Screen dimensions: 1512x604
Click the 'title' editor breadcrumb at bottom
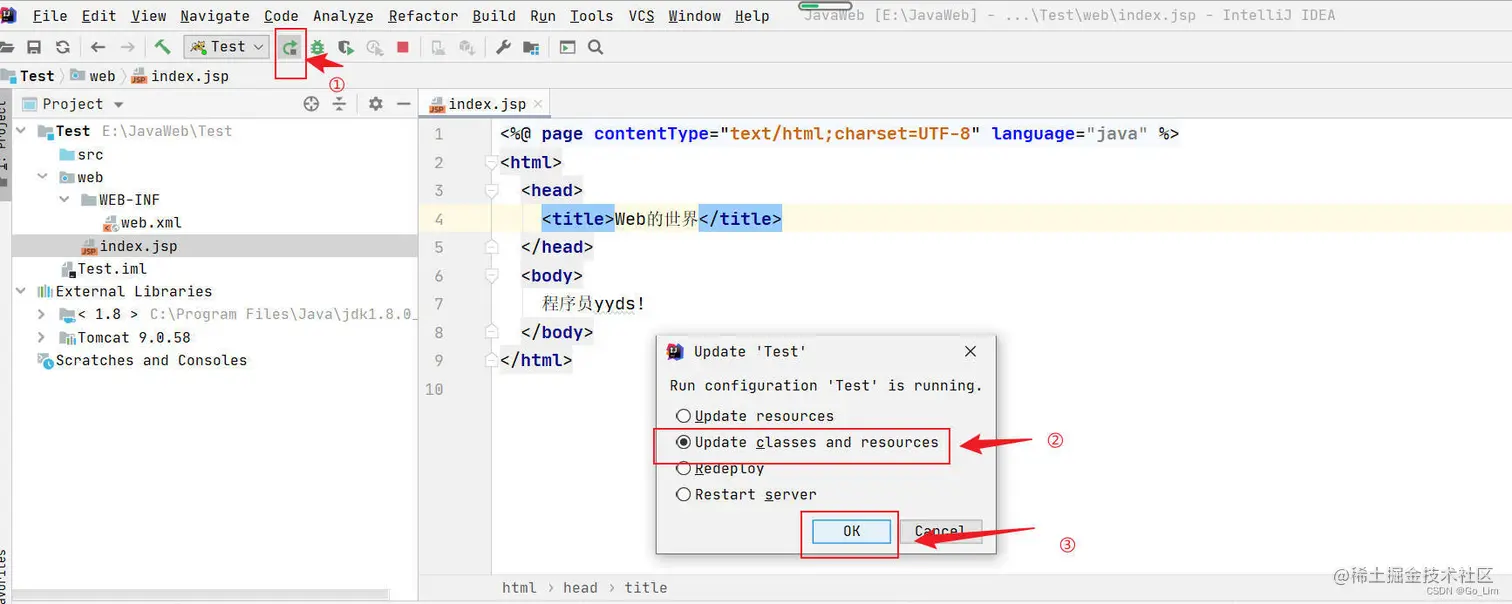tap(646, 588)
